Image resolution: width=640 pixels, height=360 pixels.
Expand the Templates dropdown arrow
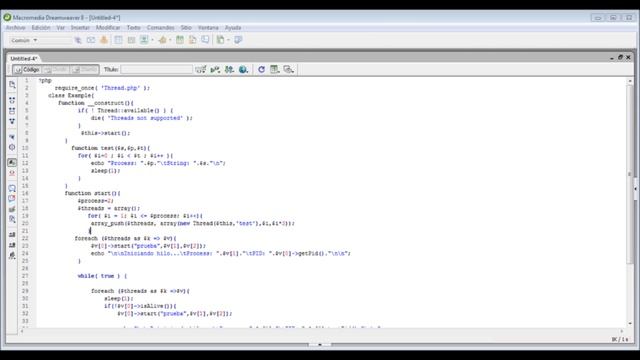coord(228,40)
